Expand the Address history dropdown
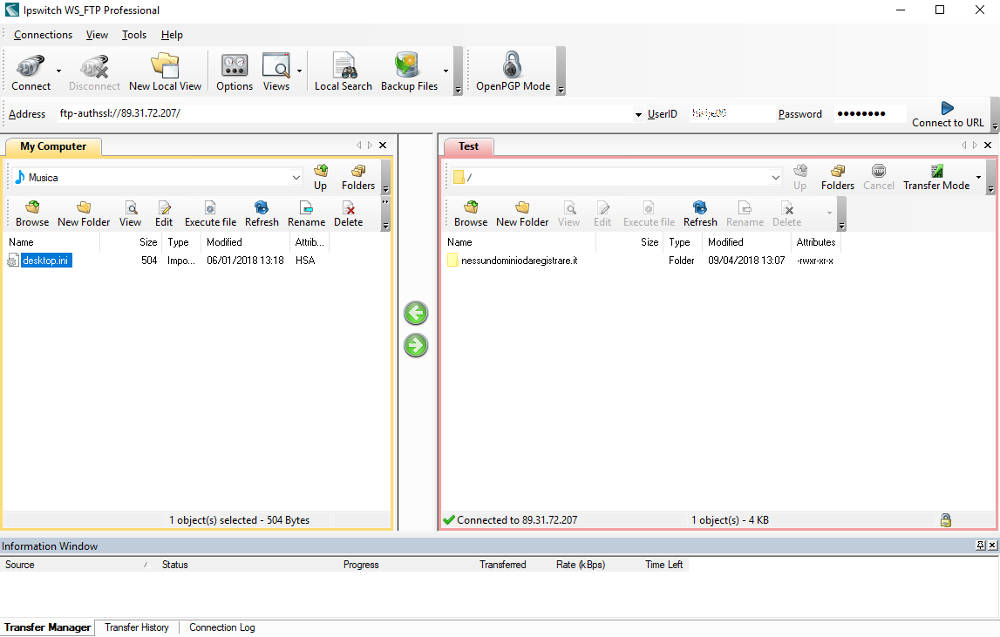 (x=638, y=115)
